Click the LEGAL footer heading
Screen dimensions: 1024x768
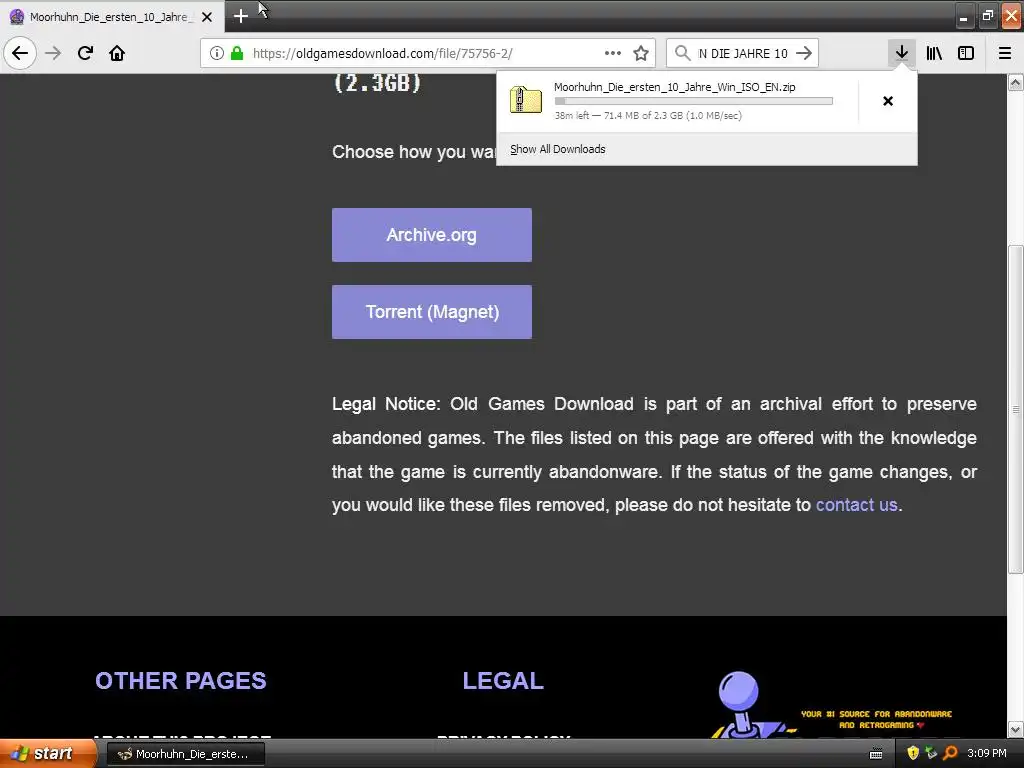503,680
